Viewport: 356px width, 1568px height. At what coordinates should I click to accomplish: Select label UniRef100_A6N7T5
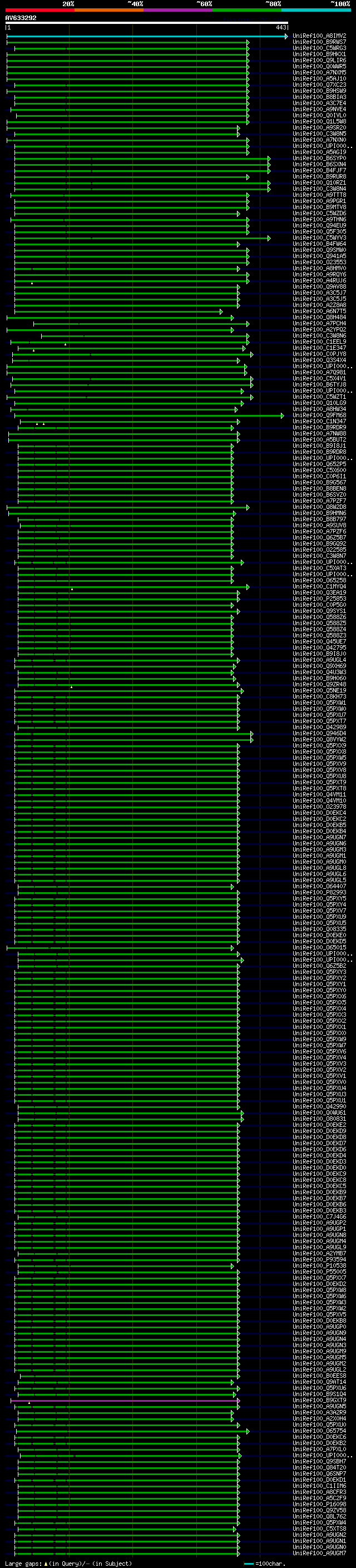click(x=319, y=311)
